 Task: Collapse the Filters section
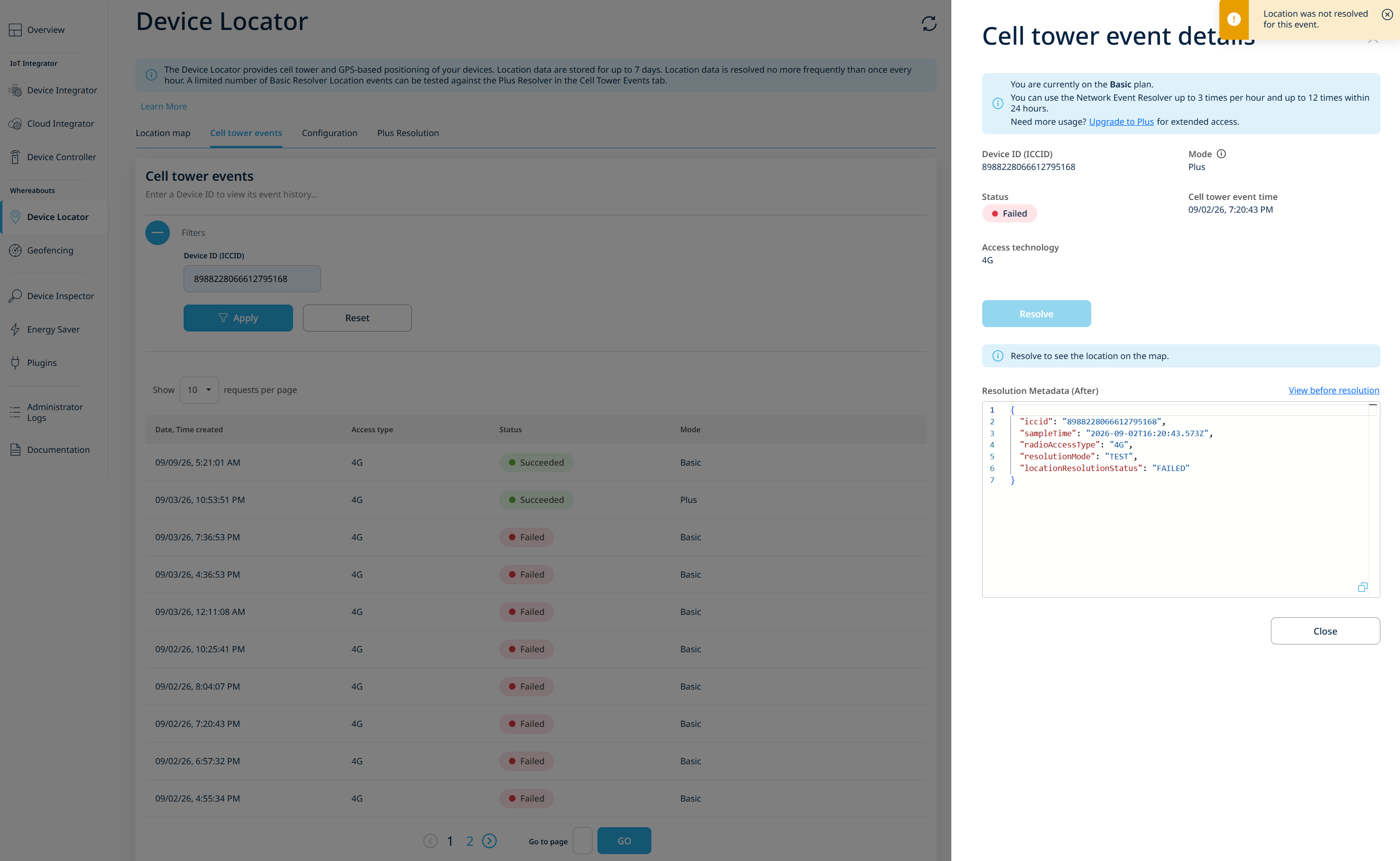157,233
